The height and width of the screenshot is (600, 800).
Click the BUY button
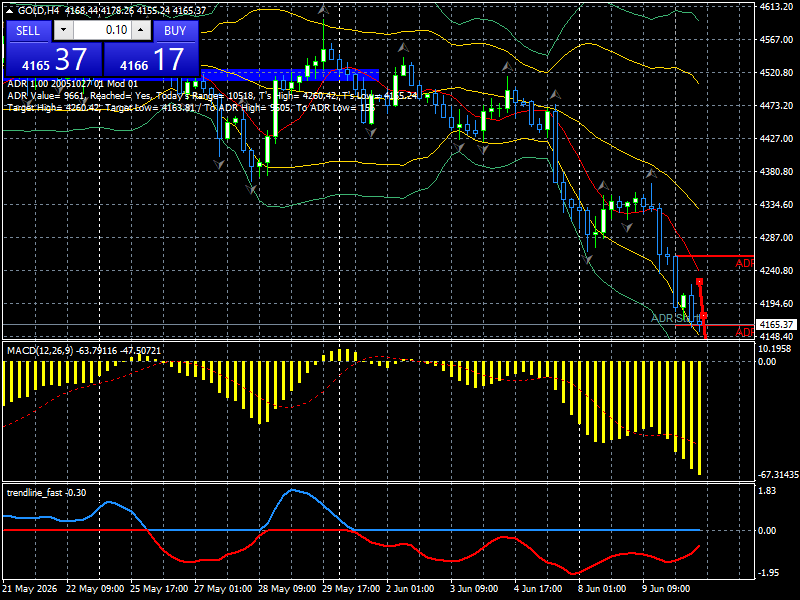coord(175,31)
